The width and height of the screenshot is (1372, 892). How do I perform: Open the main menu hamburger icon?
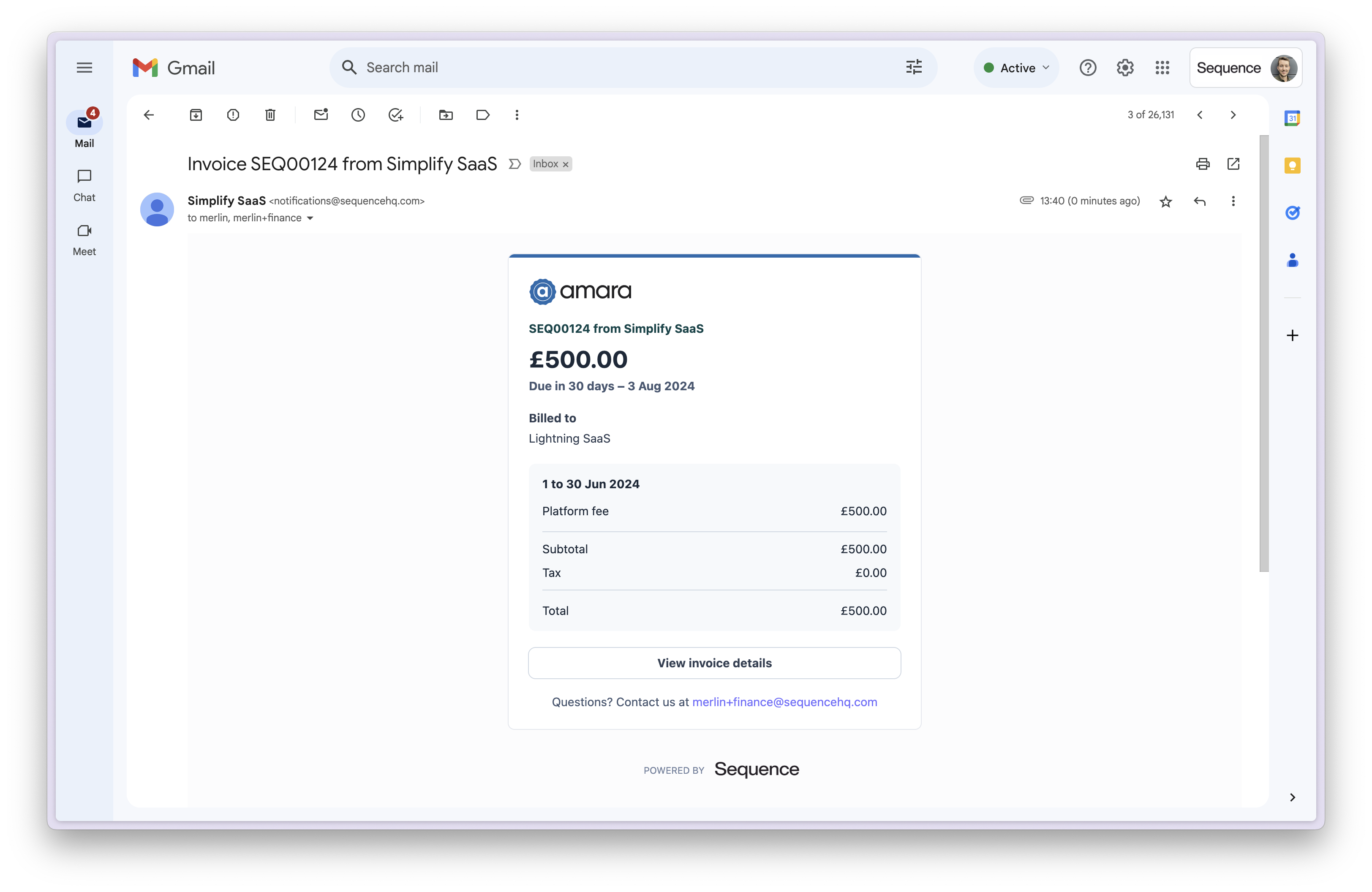click(84, 68)
